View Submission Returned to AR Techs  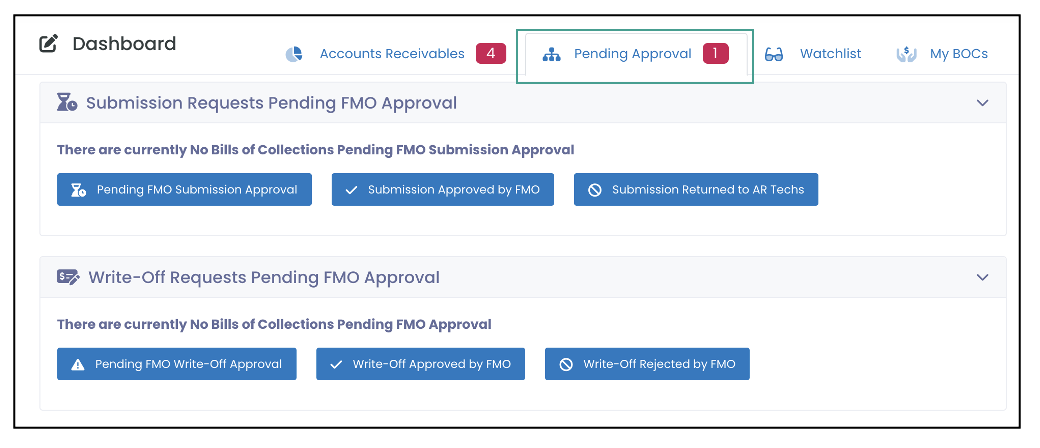(696, 190)
